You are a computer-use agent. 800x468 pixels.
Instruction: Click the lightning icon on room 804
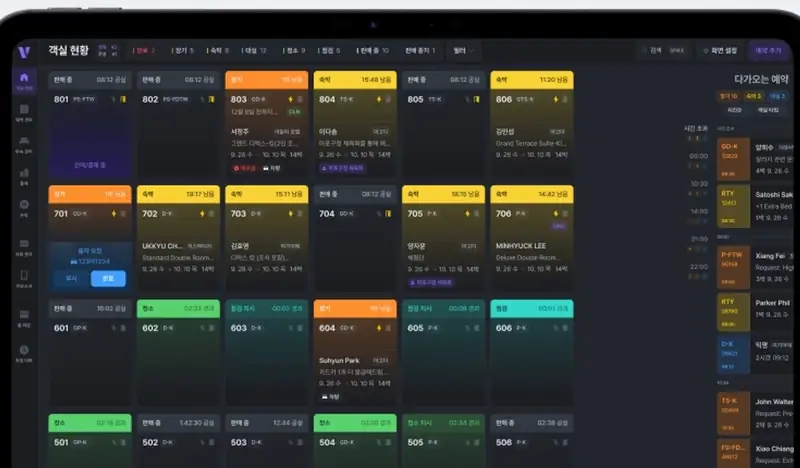tap(379, 99)
